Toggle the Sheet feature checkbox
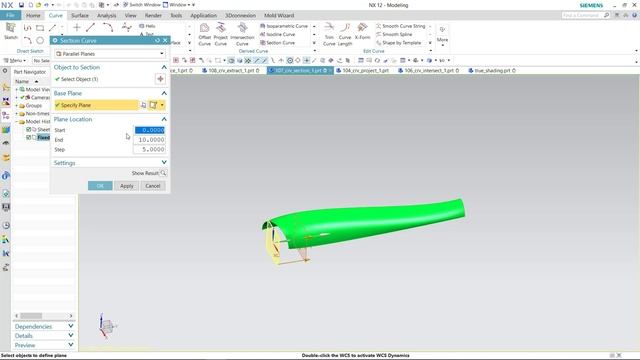This screenshot has height=360, width=640. 29,129
